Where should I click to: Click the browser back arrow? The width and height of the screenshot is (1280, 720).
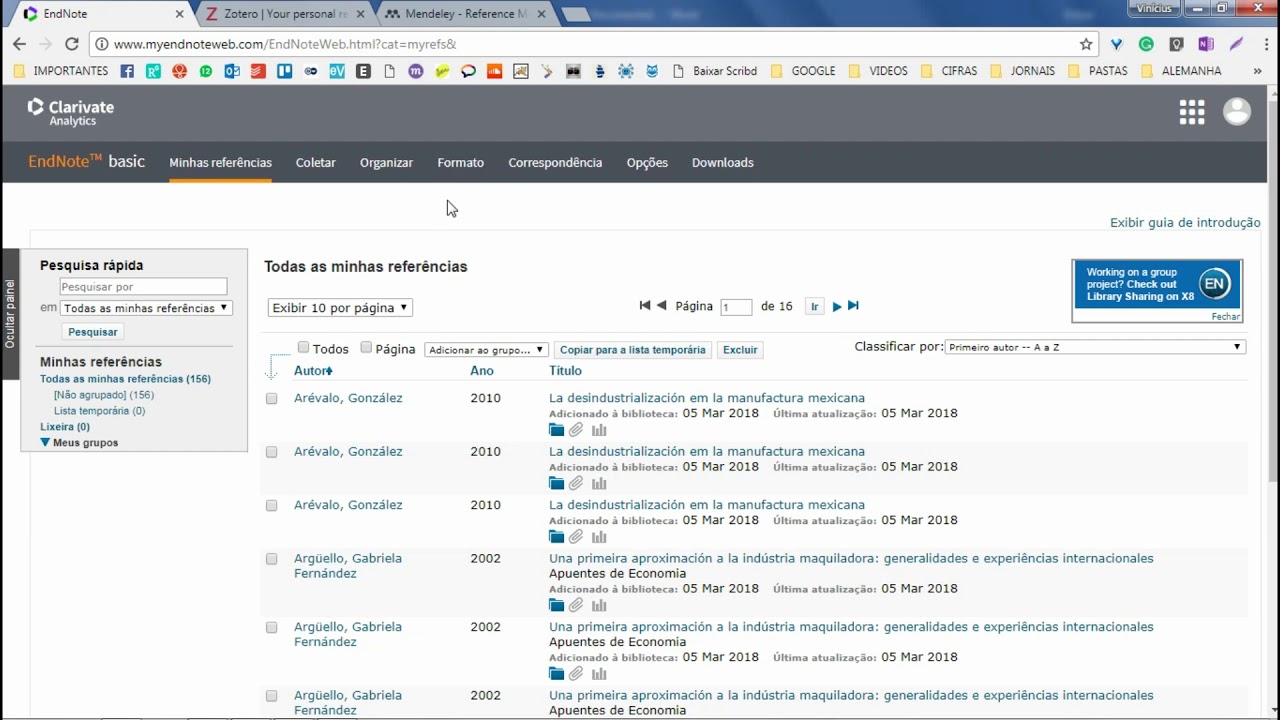[19, 44]
